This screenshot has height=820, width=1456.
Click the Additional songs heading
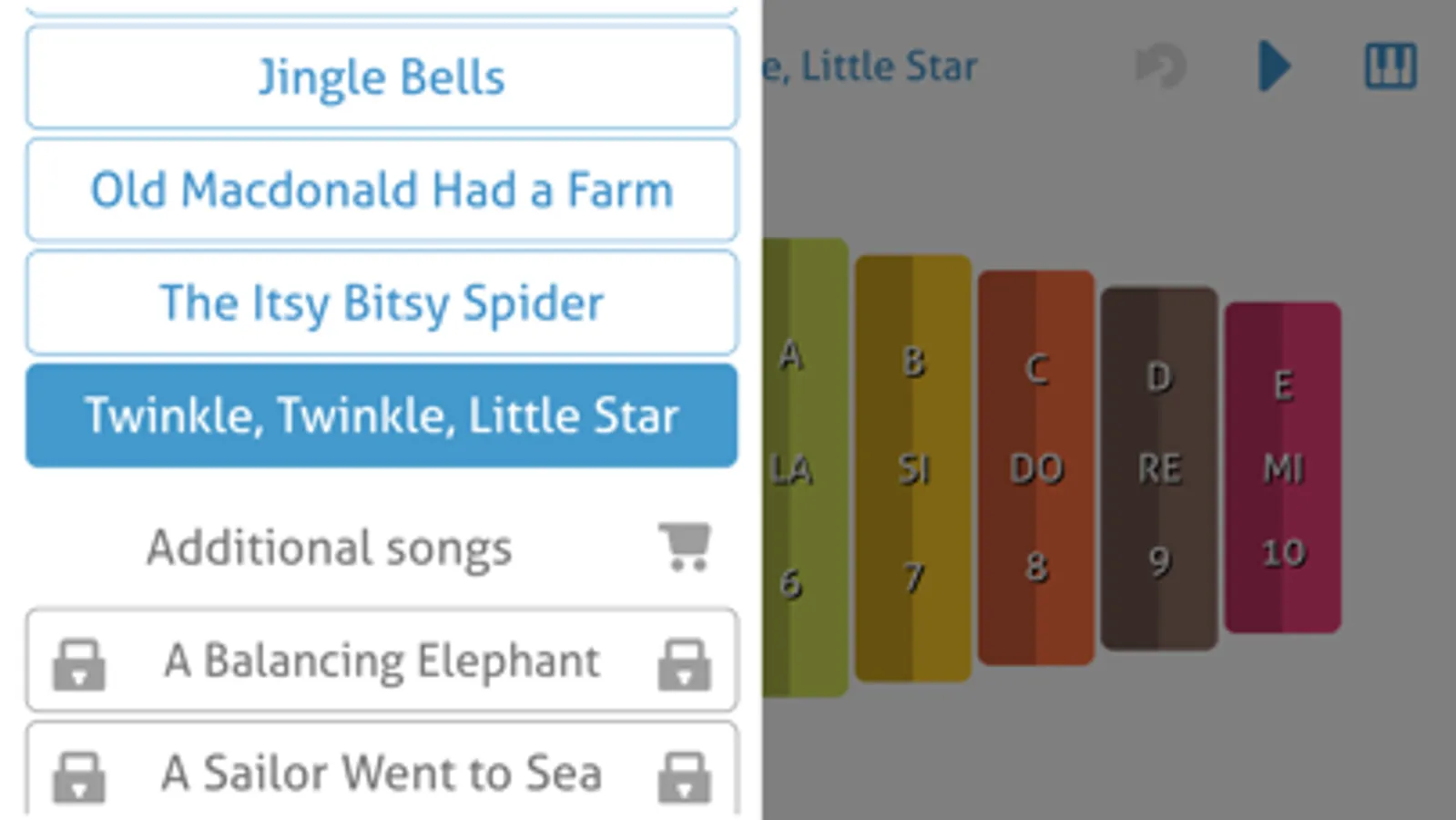pyautogui.click(x=330, y=548)
